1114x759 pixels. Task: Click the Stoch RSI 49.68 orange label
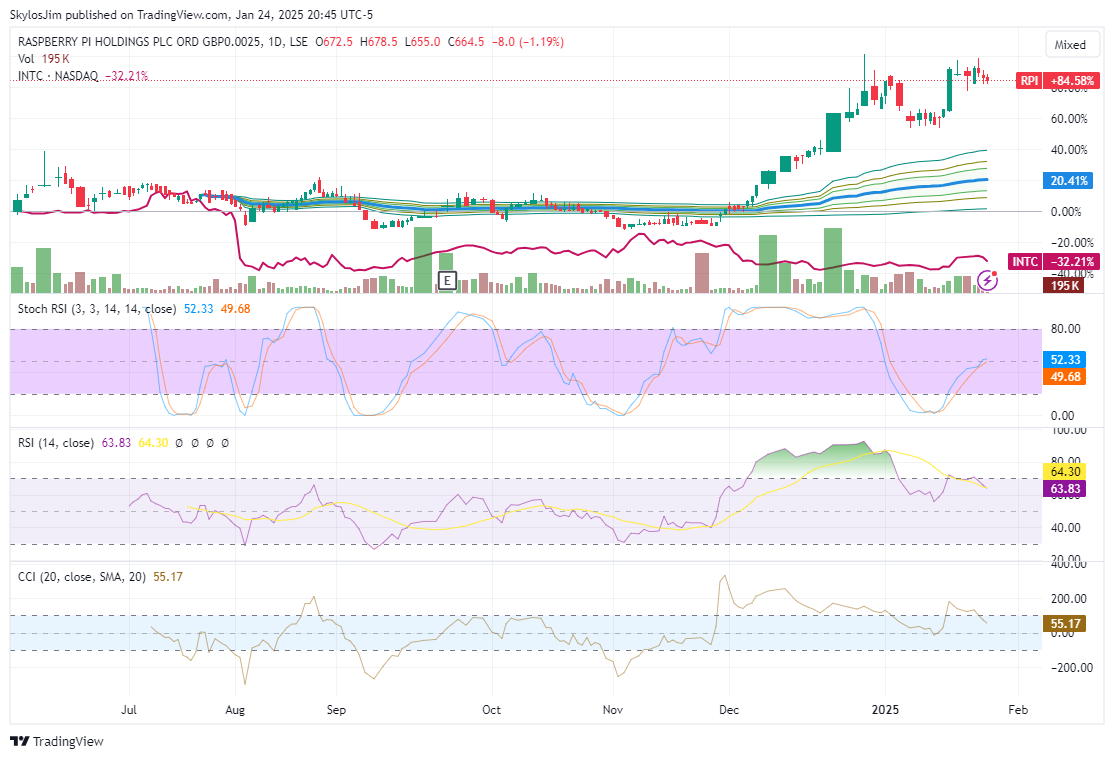(x=1065, y=377)
